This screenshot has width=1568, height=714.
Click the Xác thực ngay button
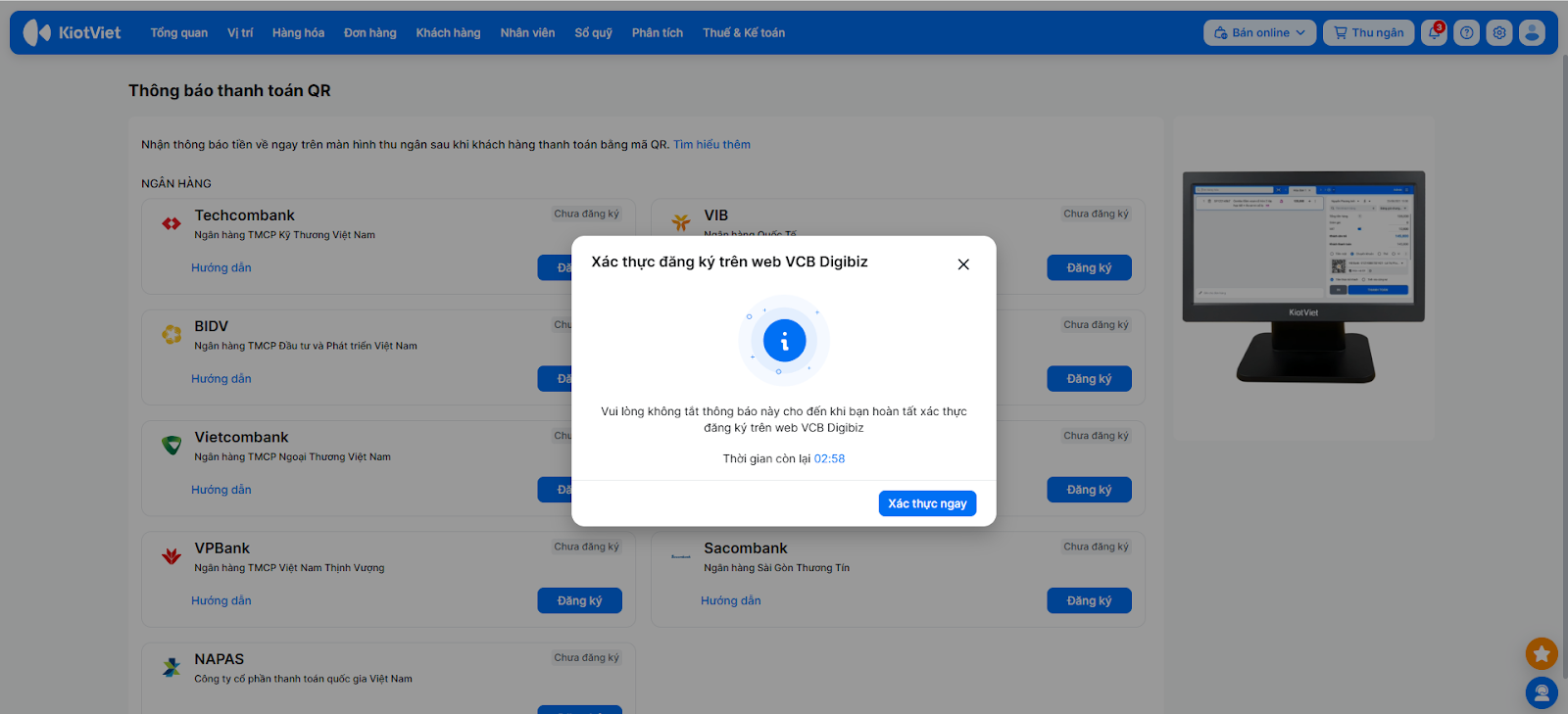point(927,503)
